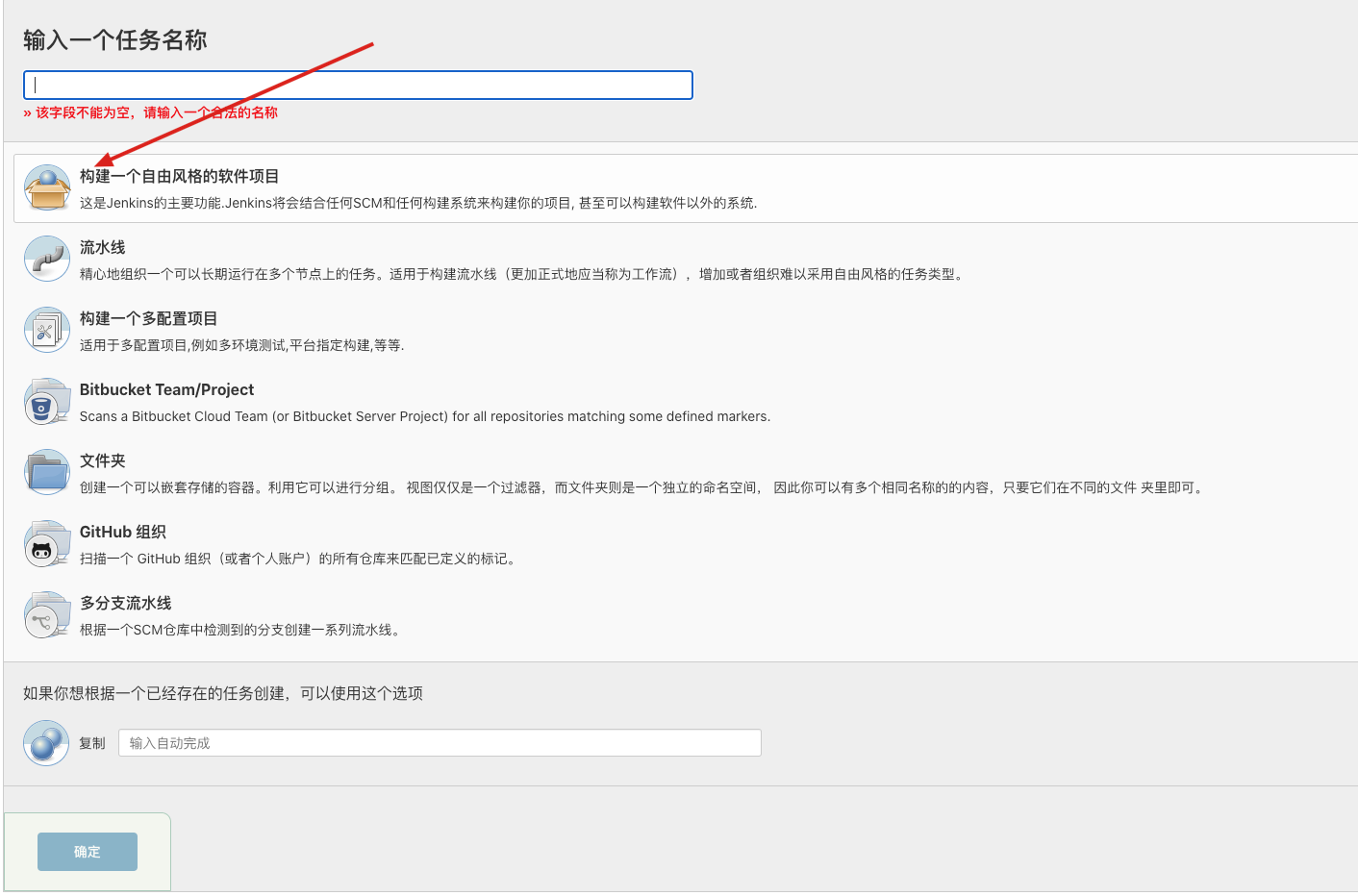Click the 输入一个任务名称 heading
The width and height of the screenshot is (1358, 896).
[115, 40]
